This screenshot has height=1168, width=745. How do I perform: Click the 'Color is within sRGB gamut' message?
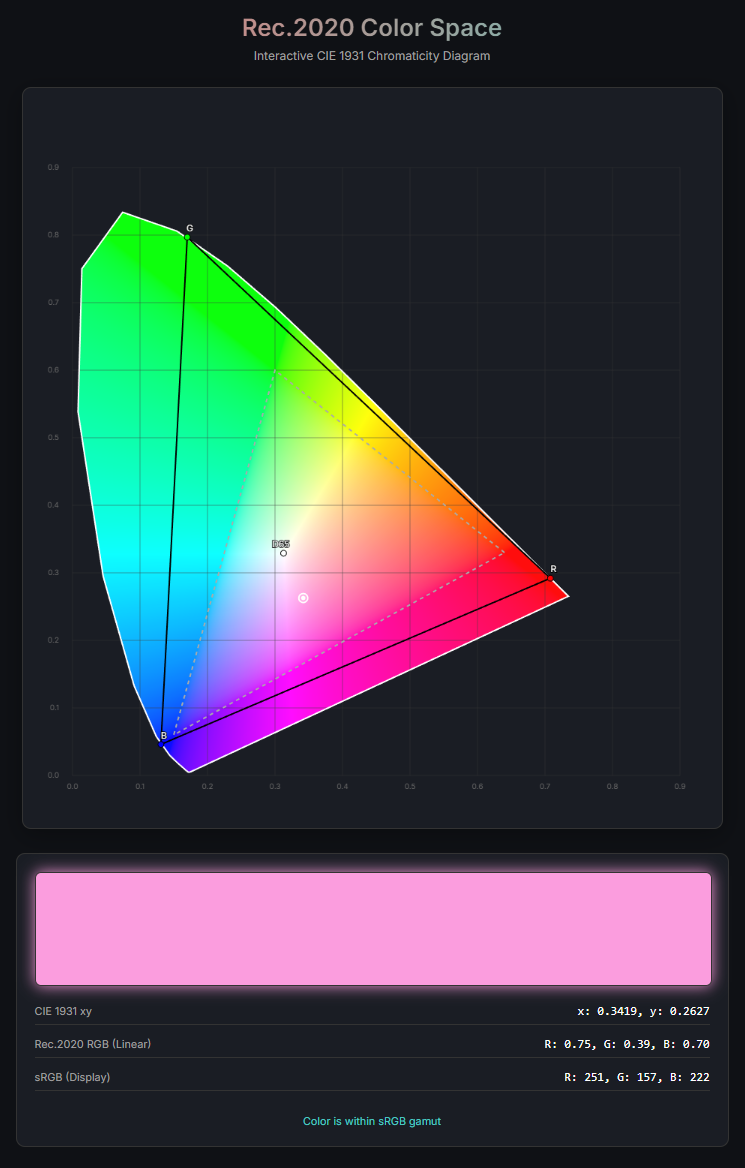tap(372, 1121)
